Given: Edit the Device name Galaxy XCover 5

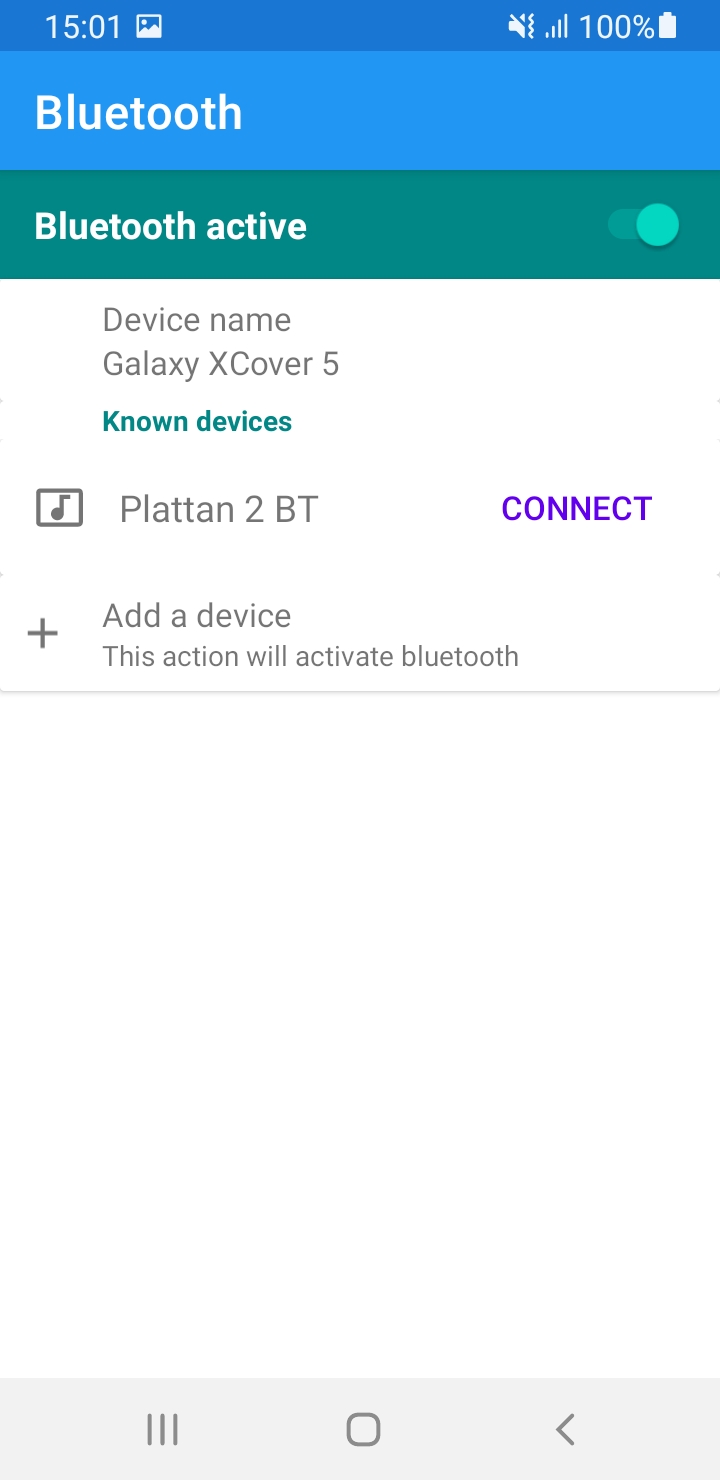Looking at the screenshot, I should [360, 341].
